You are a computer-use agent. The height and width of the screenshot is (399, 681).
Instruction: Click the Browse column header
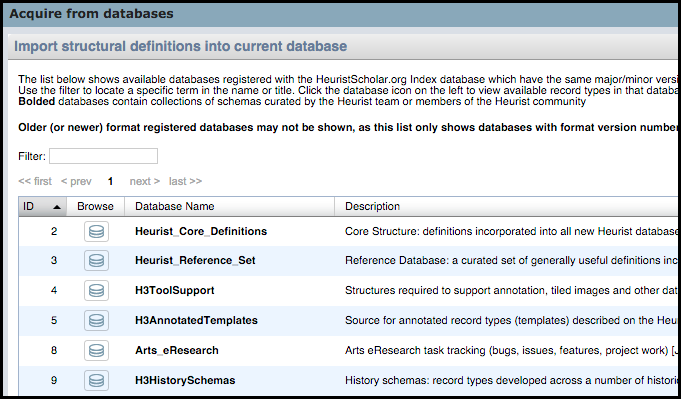pos(95,206)
